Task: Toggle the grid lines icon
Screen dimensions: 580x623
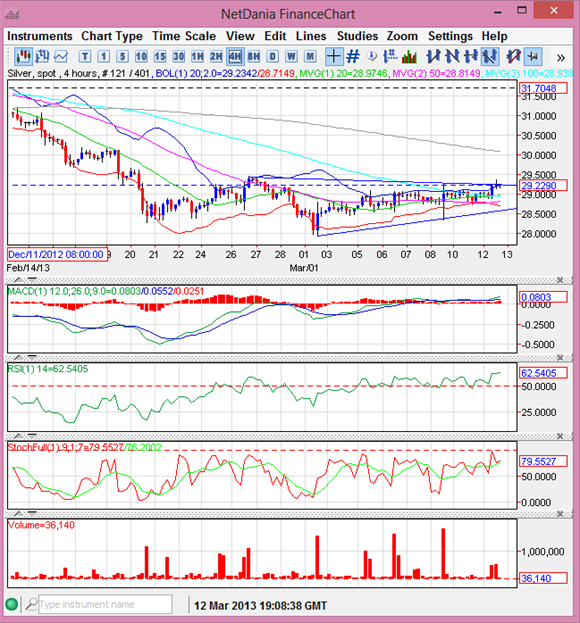Action: (352, 56)
